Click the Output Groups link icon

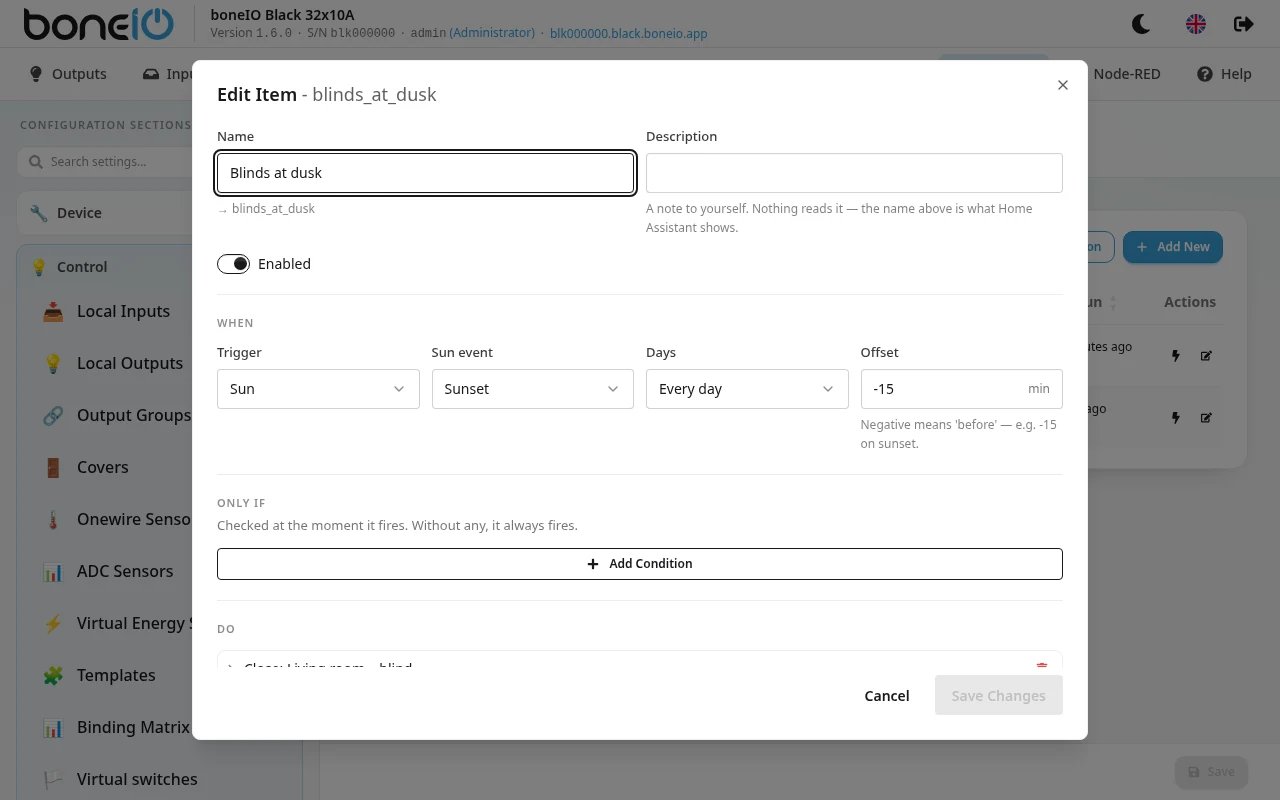[x=53, y=416]
